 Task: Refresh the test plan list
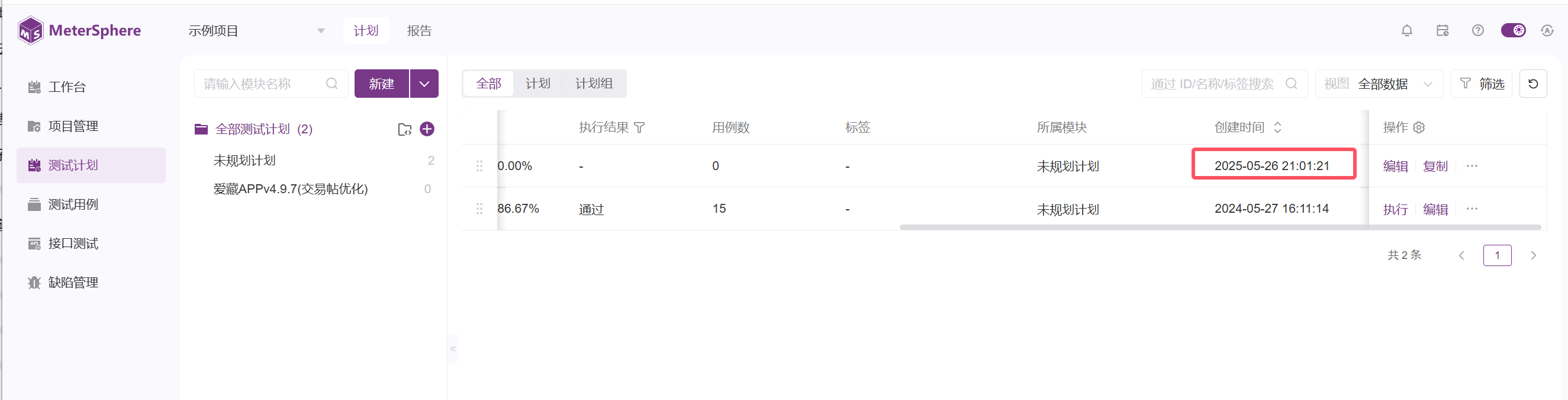pos(1533,84)
